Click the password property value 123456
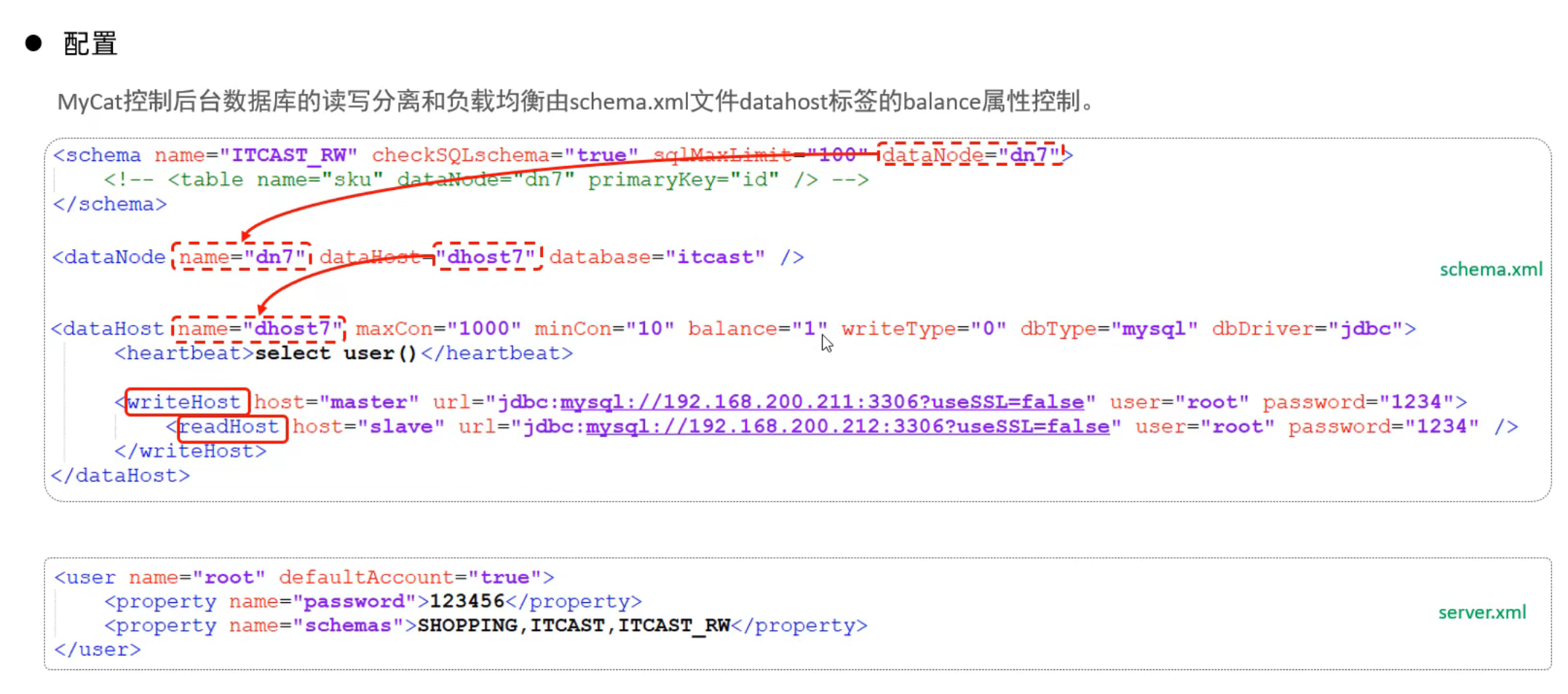This screenshot has height=694, width=1568. 467,602
